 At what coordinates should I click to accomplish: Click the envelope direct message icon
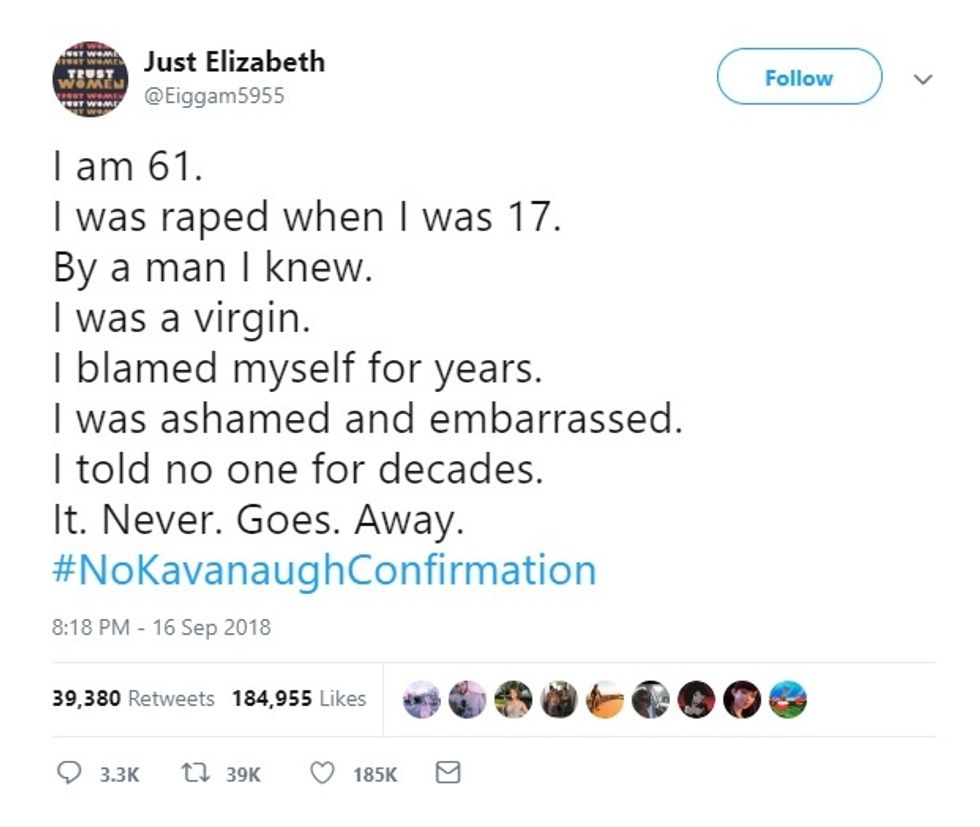450,773
